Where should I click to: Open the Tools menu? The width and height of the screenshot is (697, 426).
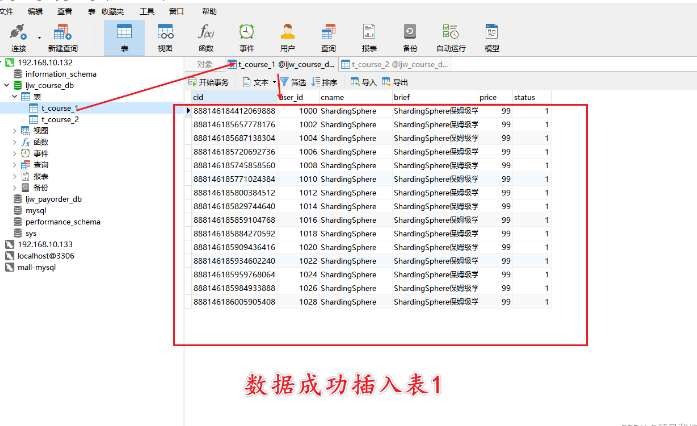(x=147, y=11)
